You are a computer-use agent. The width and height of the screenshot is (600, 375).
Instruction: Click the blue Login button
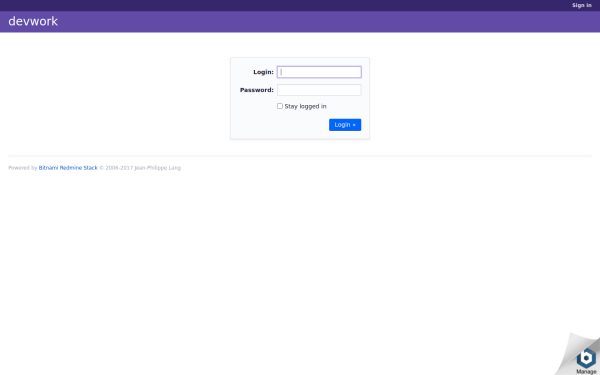(x=345, y=125)
